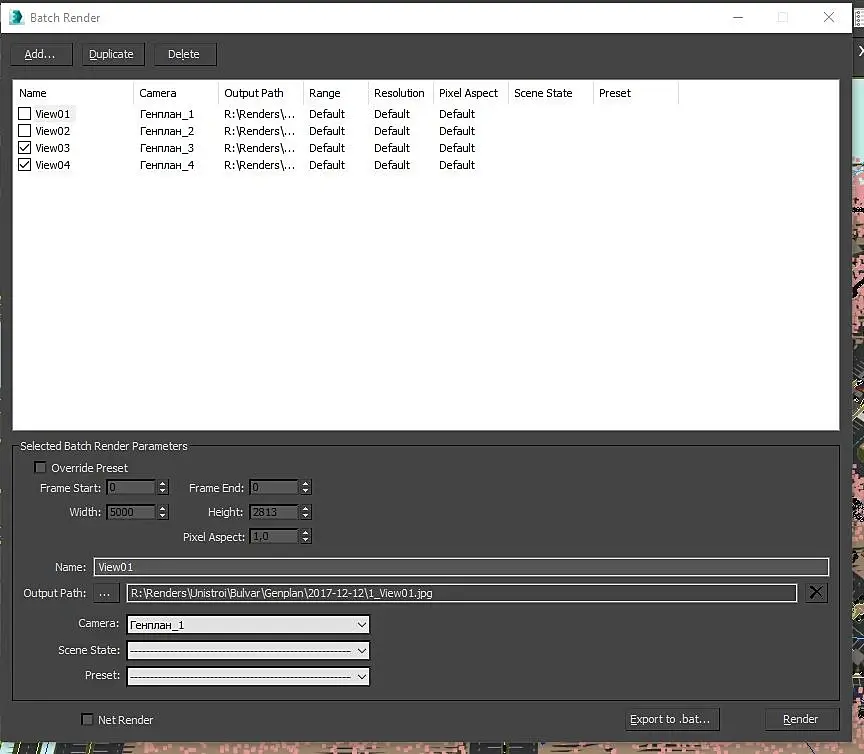
Task: Select the View01 row name
Action: 53,114
